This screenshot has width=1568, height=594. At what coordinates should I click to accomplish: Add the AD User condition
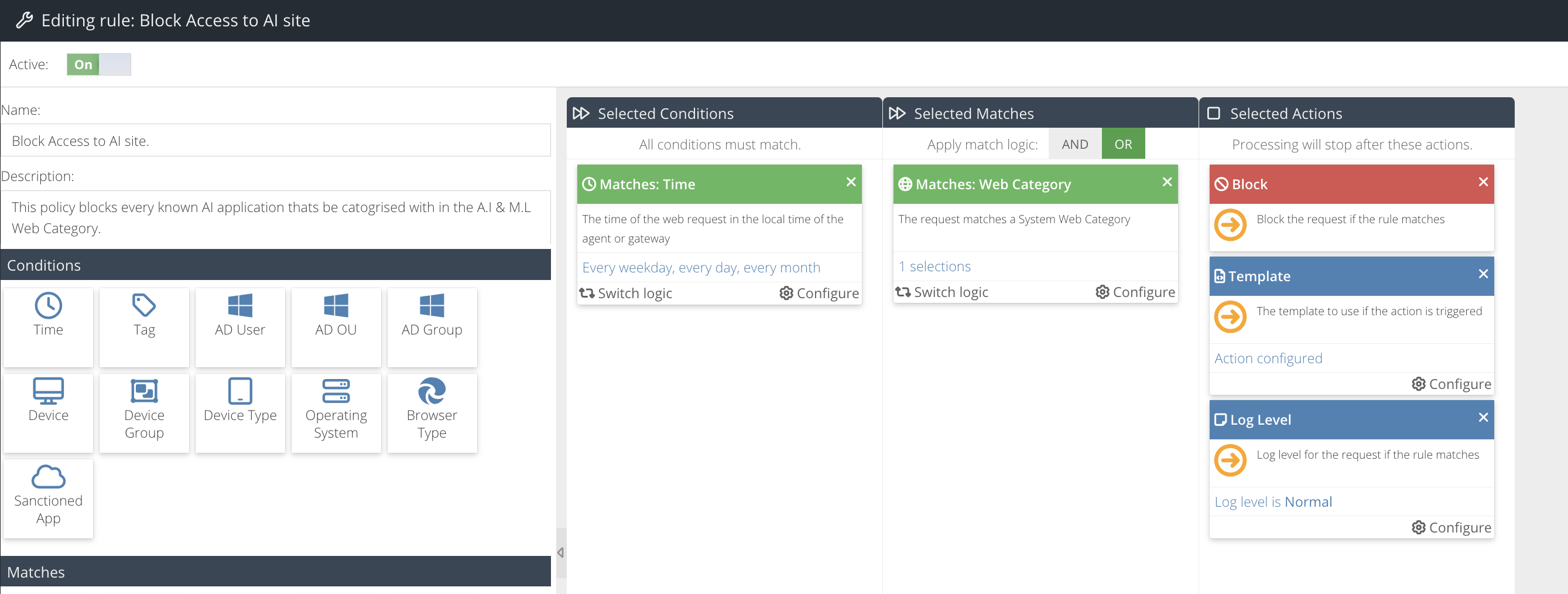[240, 327]
